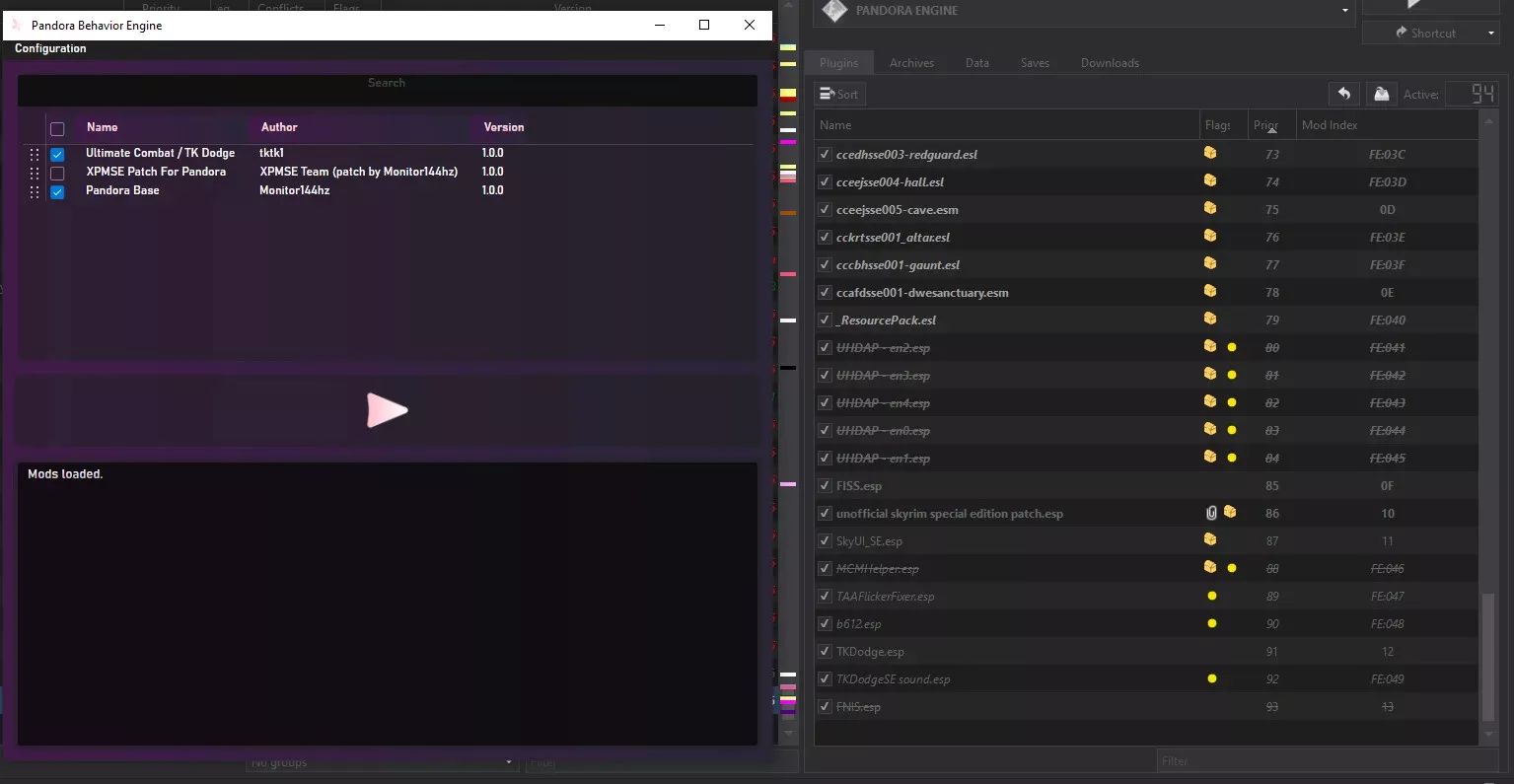The width and height of the screenshot is (1514, 784).
Task: Sort plugin list by the Name column header
Action: (1006, 125)
